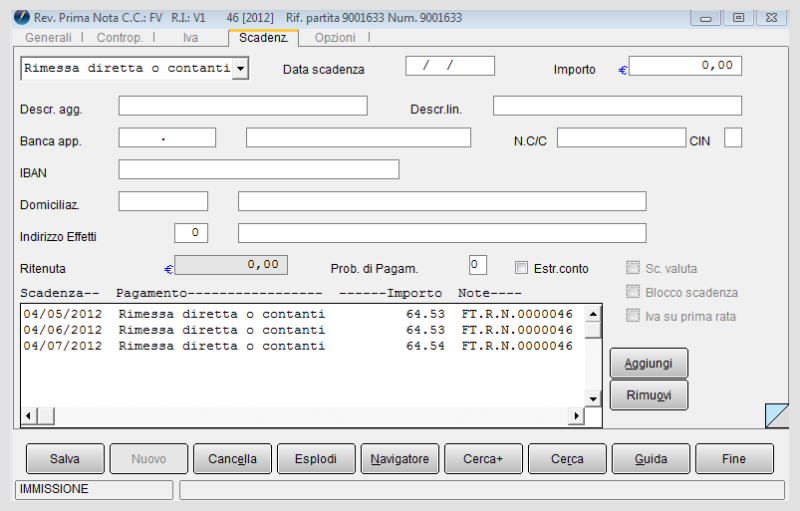
Task: Enable the Estr.conto checkbox
Action: coord(521,268)
